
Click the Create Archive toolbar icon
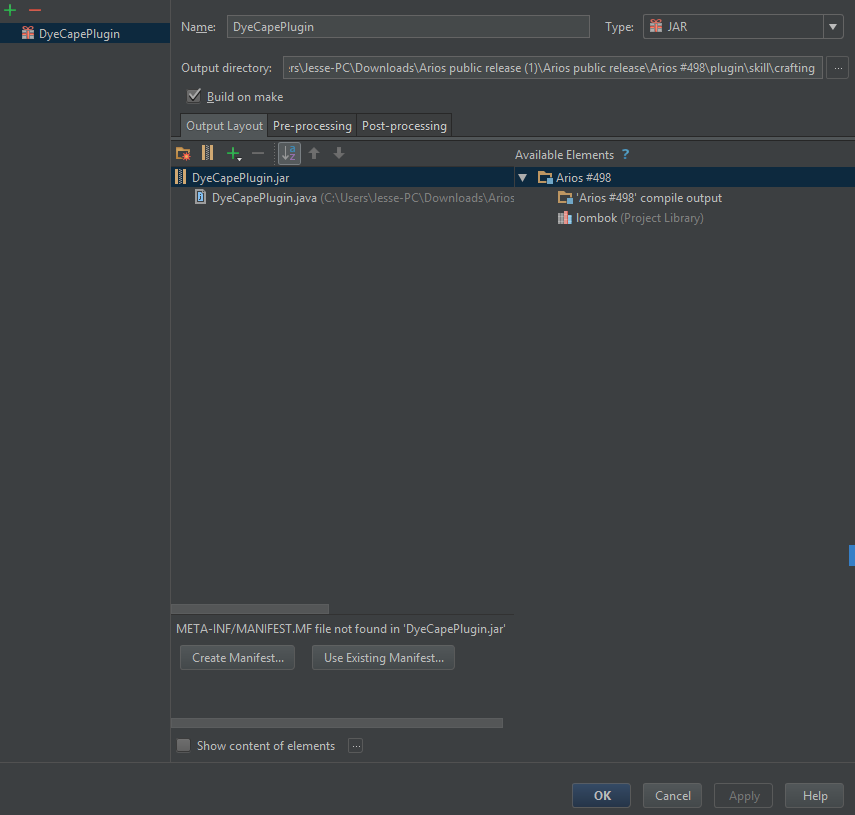[208, 153]
